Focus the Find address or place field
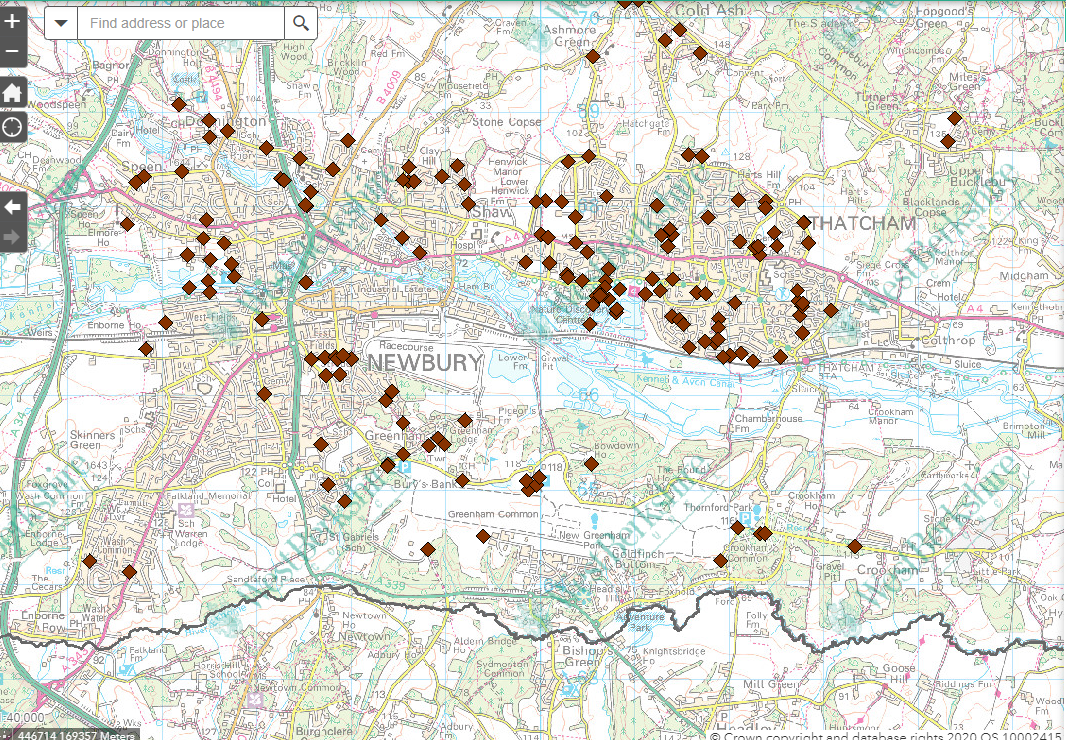The width and height of the screenshot is (1066, 740). click(181, 23)
